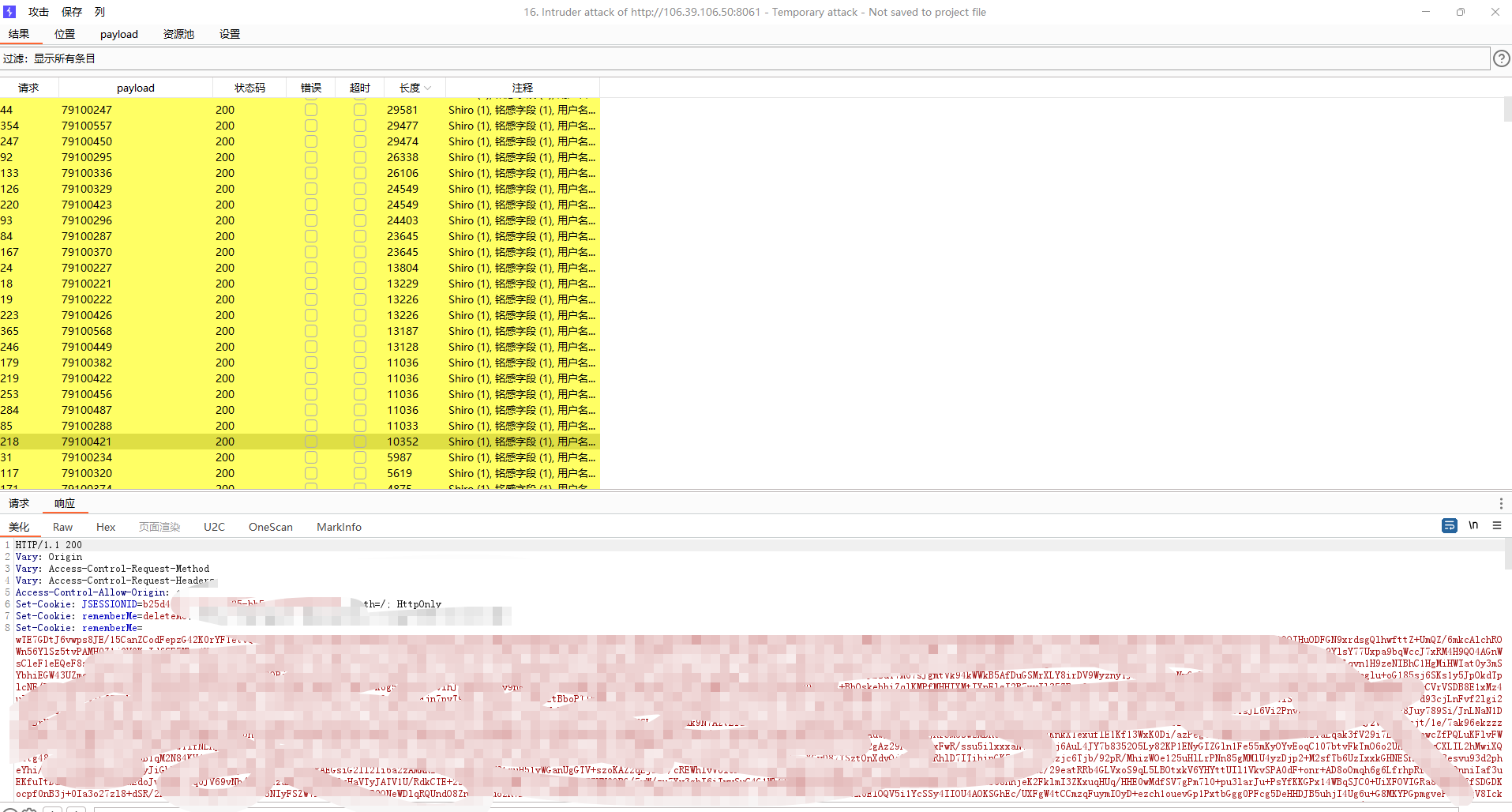Tick the 错误 checkbox for payload 79100336
The image size is (1512, 812).
click(311, 173)
